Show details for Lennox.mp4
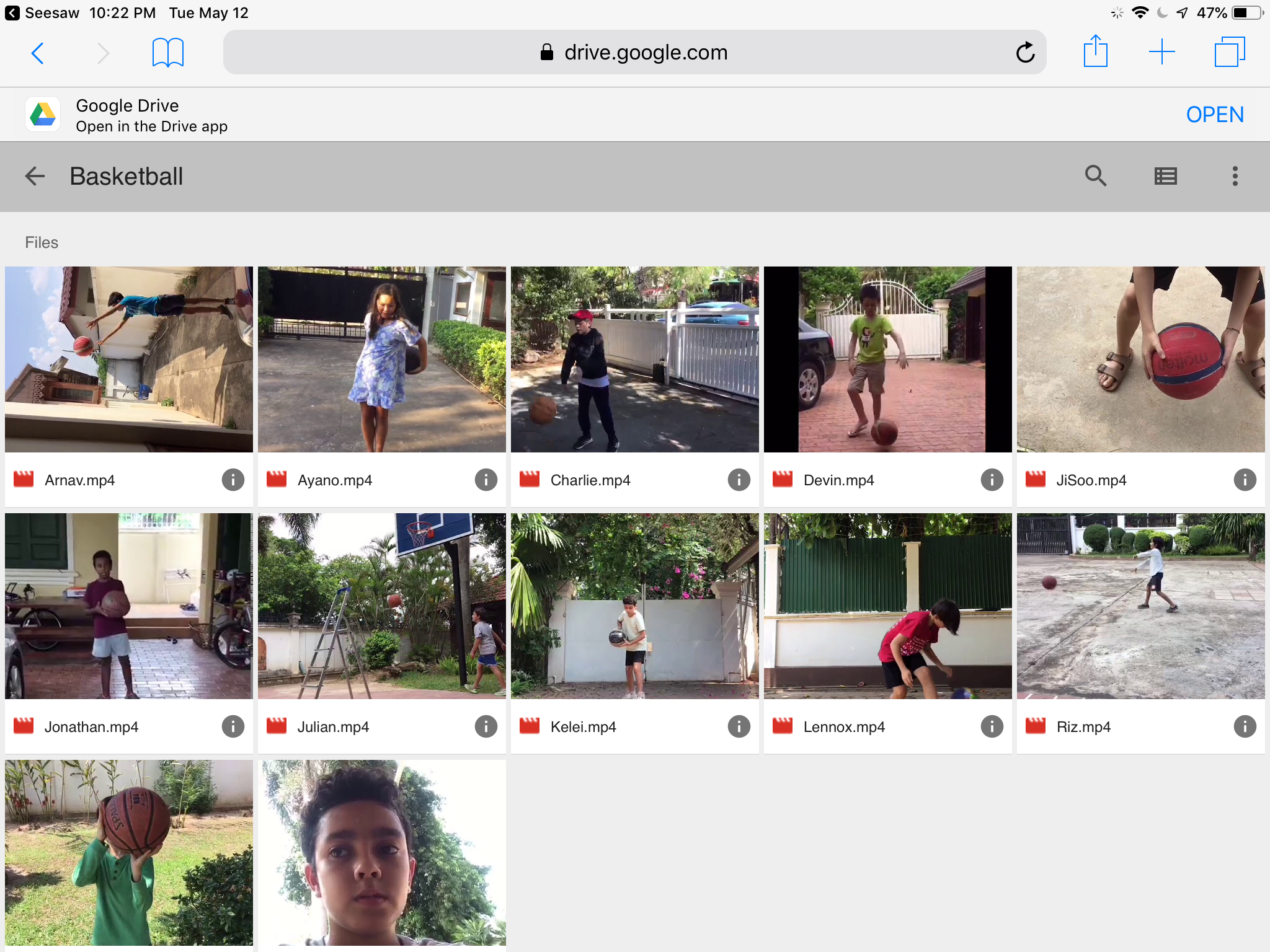Screen dimensions: 1270x952 pyautogui.click(x=992, y=726)
